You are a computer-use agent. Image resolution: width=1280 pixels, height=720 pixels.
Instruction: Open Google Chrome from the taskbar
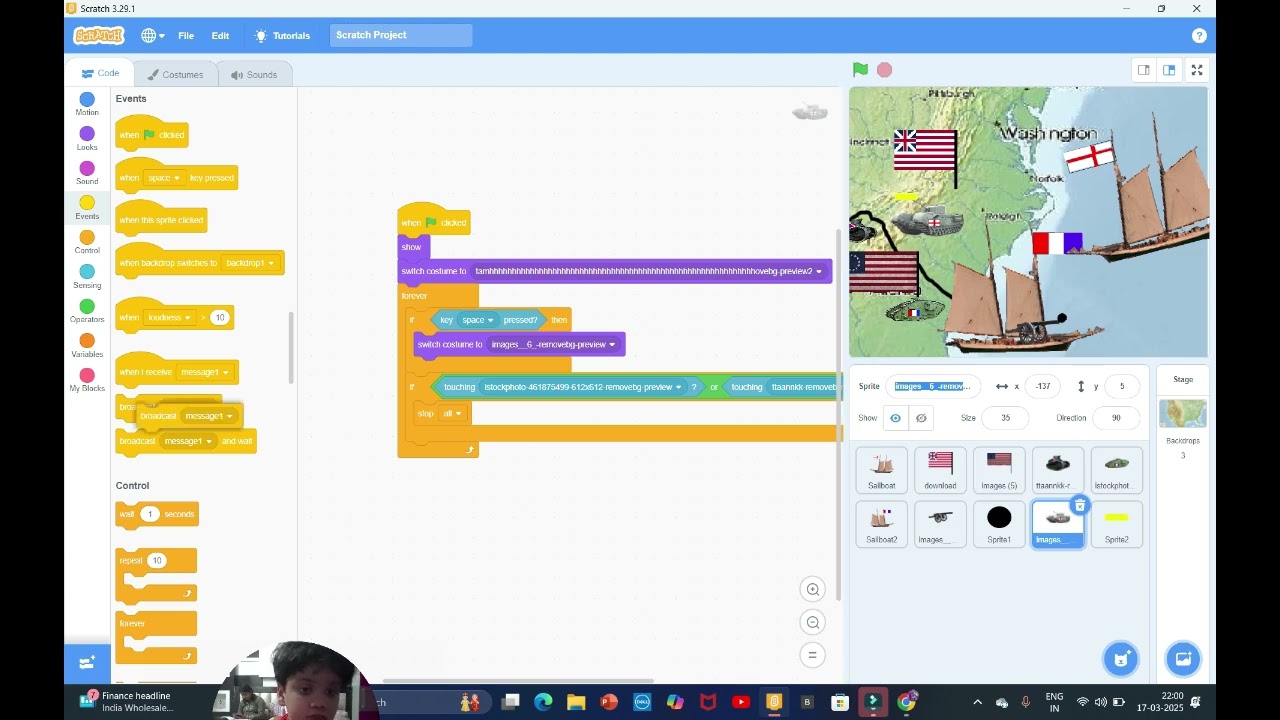pos(906,702)
